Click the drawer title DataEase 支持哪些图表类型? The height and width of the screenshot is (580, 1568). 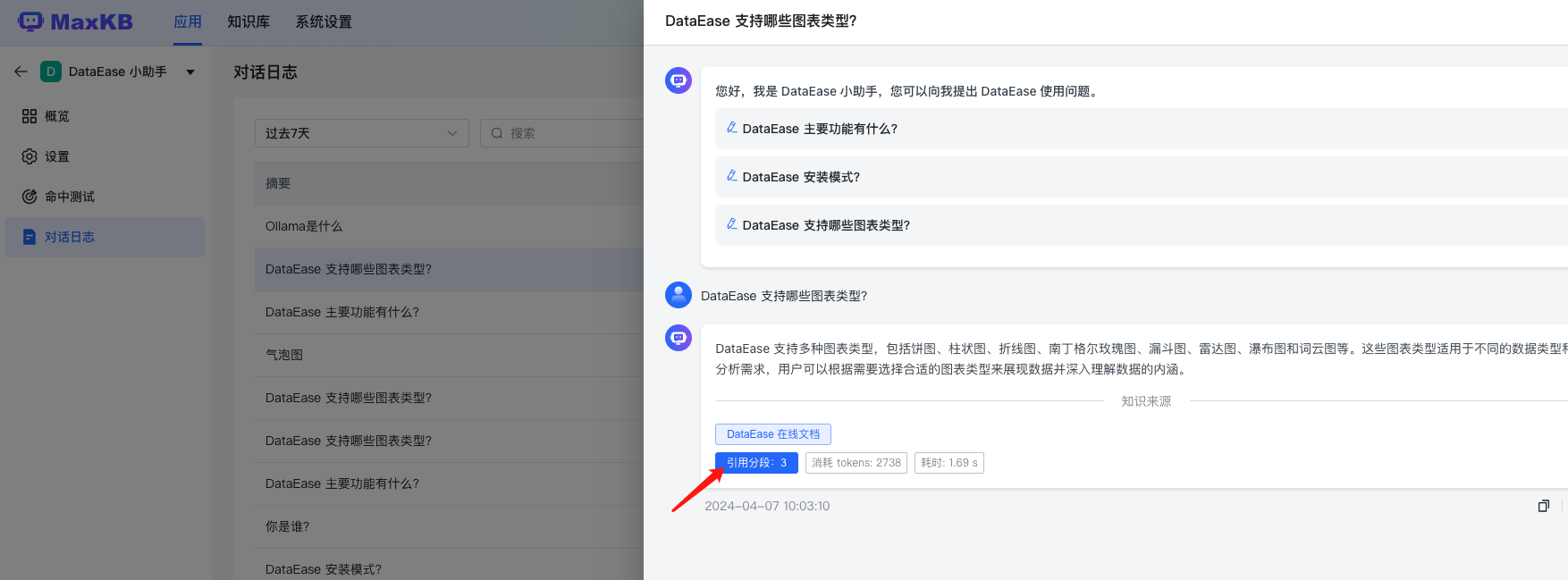pyautogui.click(x=761, y=21)
